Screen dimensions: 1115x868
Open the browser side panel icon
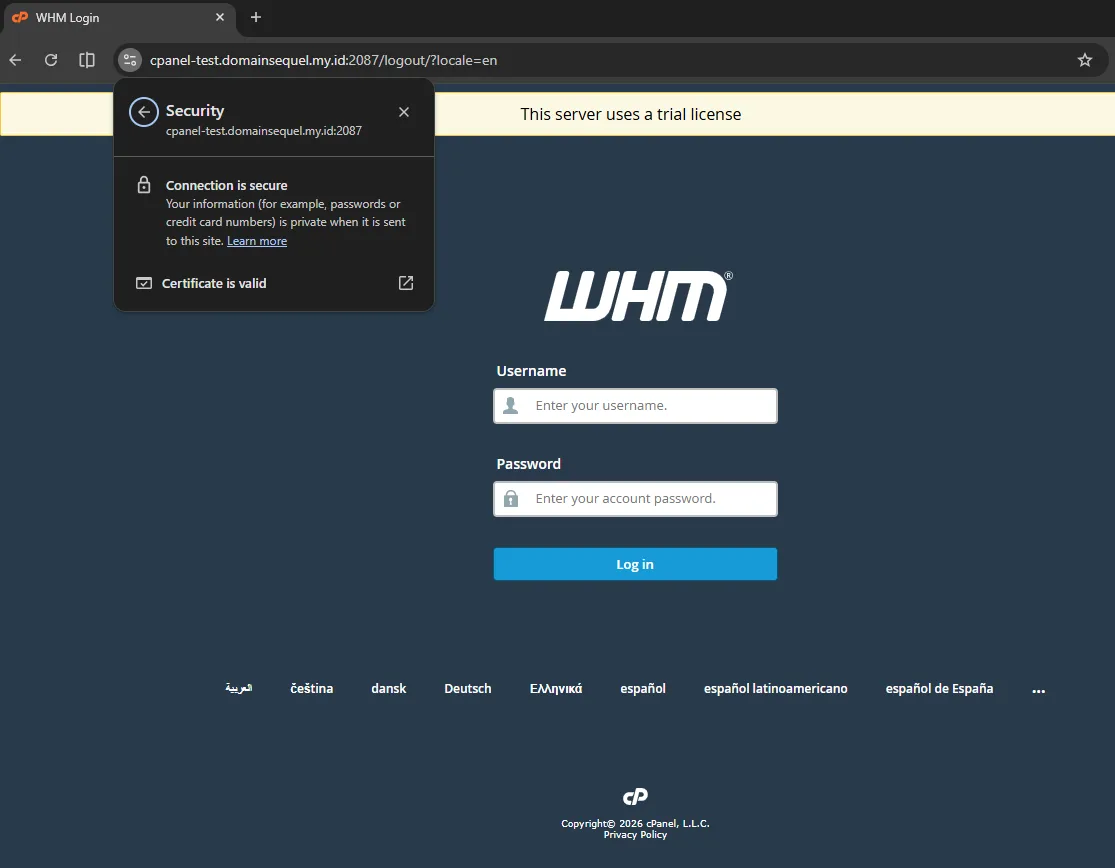click(87, 60)
